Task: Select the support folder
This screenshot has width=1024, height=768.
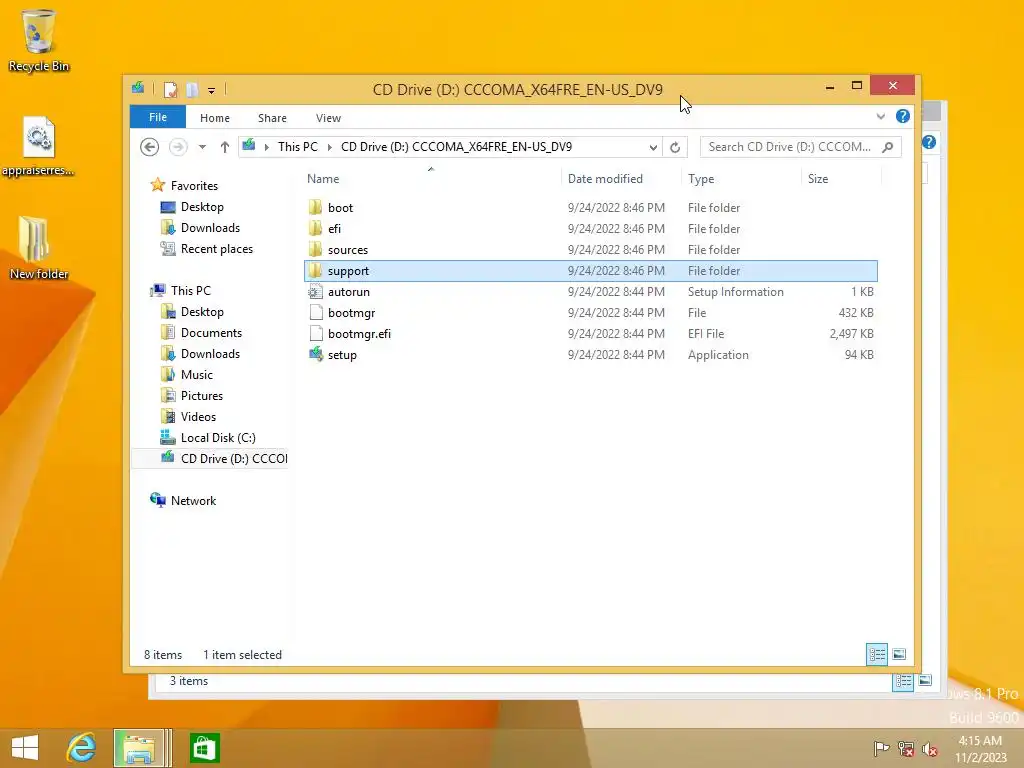Action: (590, 271)
